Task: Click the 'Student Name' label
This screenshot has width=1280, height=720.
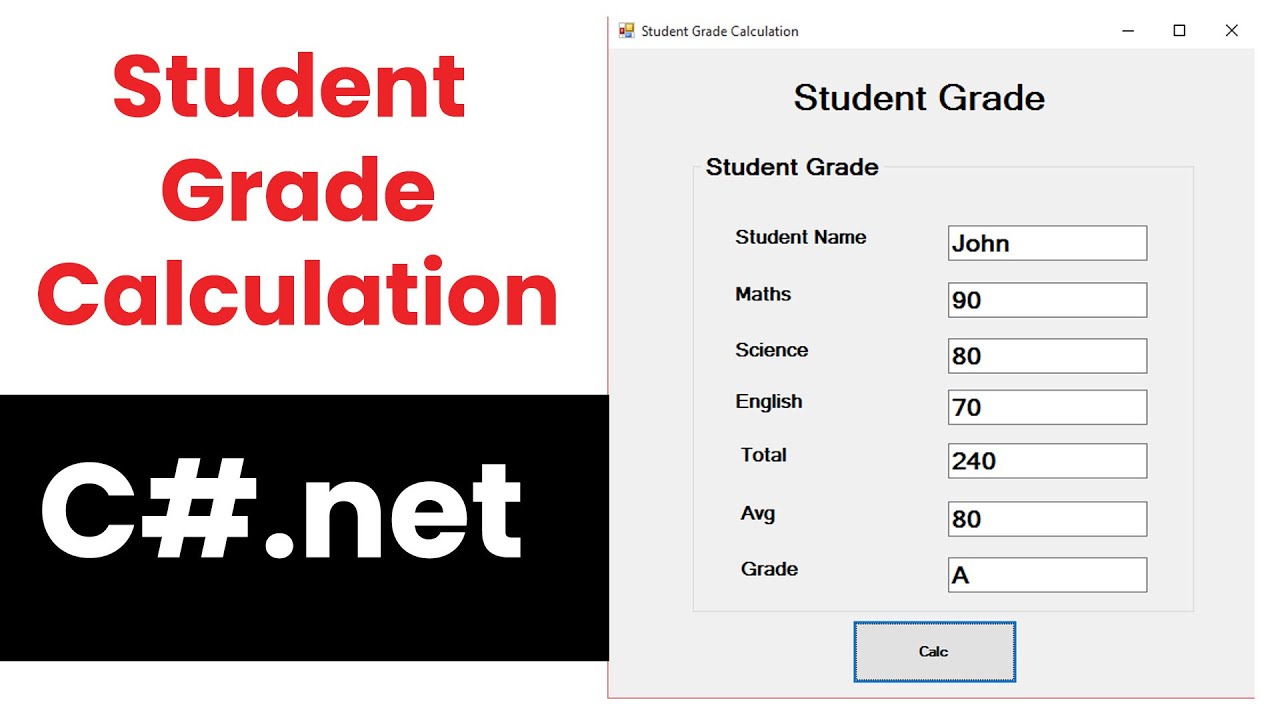Action: point(800,237)
